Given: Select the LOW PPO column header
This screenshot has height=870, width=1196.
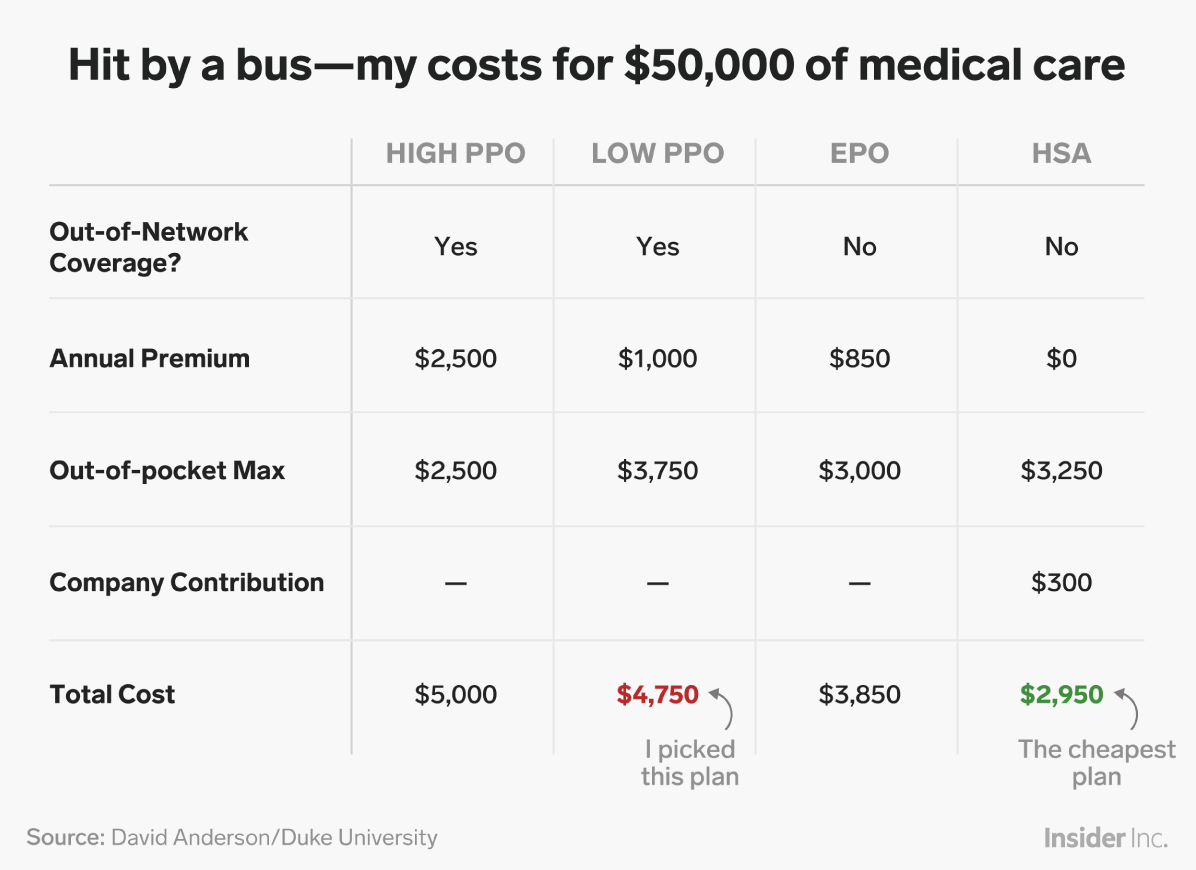Looking at the screenshot, I should [x=657, y=153].
